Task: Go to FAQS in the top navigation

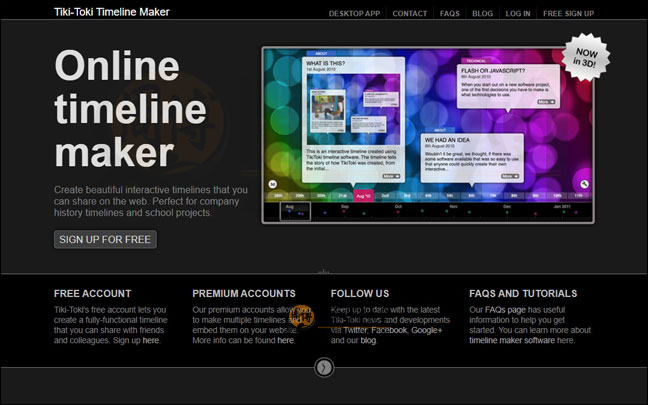Action: pos(450,14)
